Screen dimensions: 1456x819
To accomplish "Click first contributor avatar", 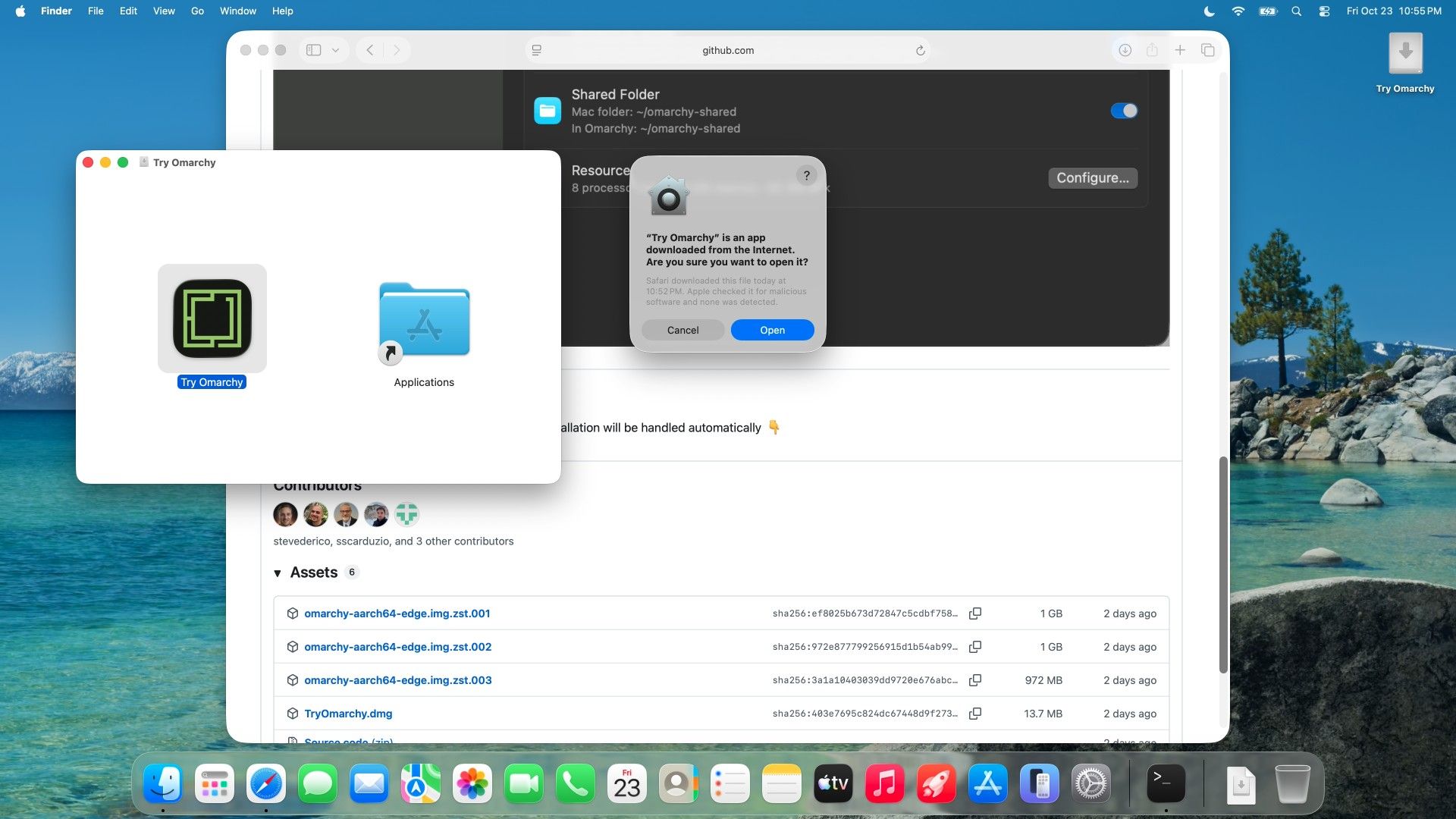I will (285, 515).
